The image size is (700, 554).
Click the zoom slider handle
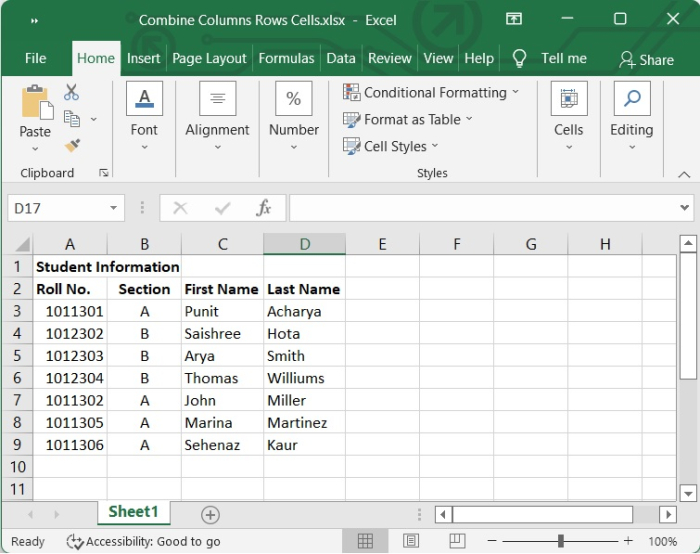click(x=561, y=541)
